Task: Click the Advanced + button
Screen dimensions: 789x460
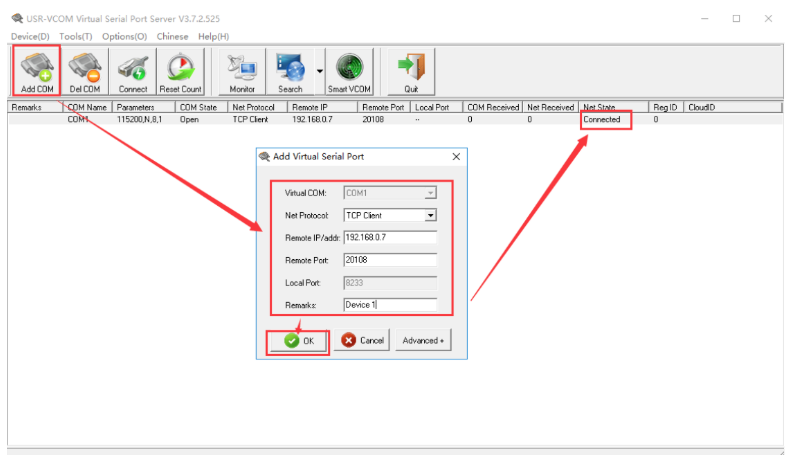Action: point(423,341)
